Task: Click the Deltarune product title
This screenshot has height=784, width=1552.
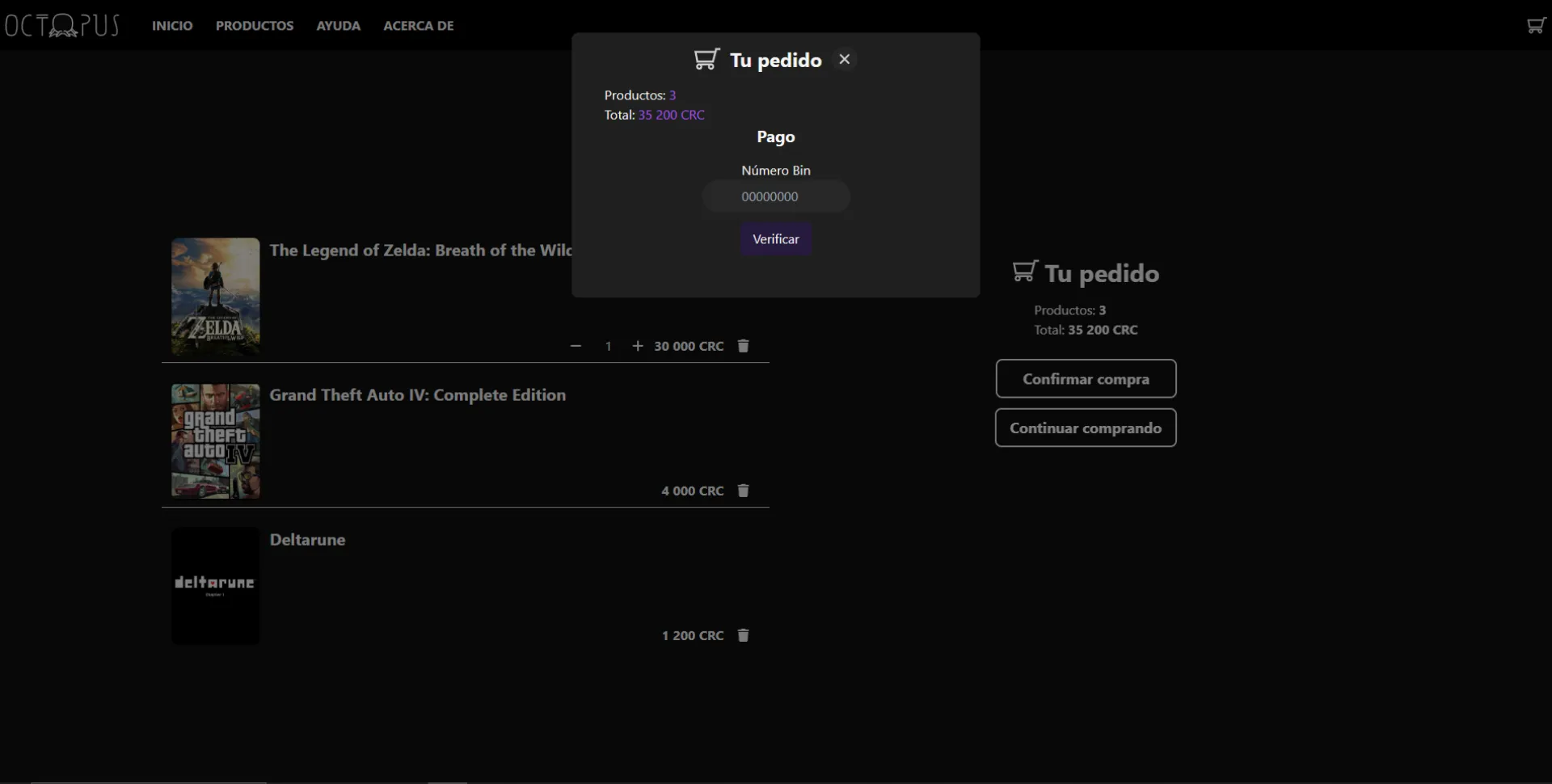Action: (307, 540)
